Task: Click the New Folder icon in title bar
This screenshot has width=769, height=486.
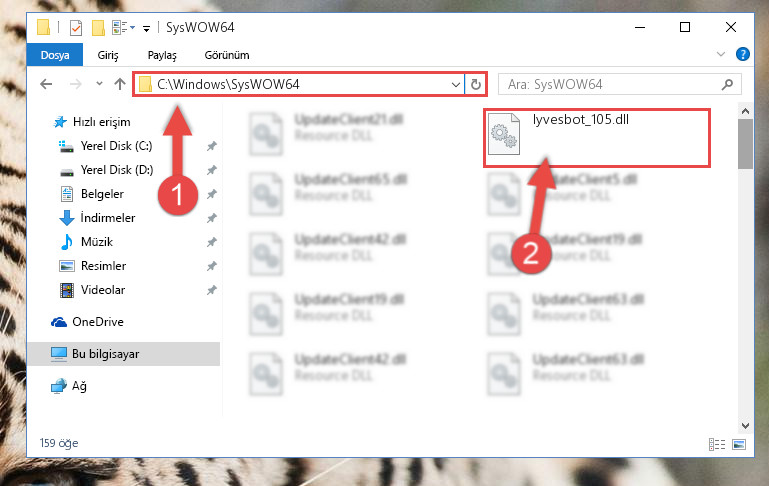Action: pos(98,27)
